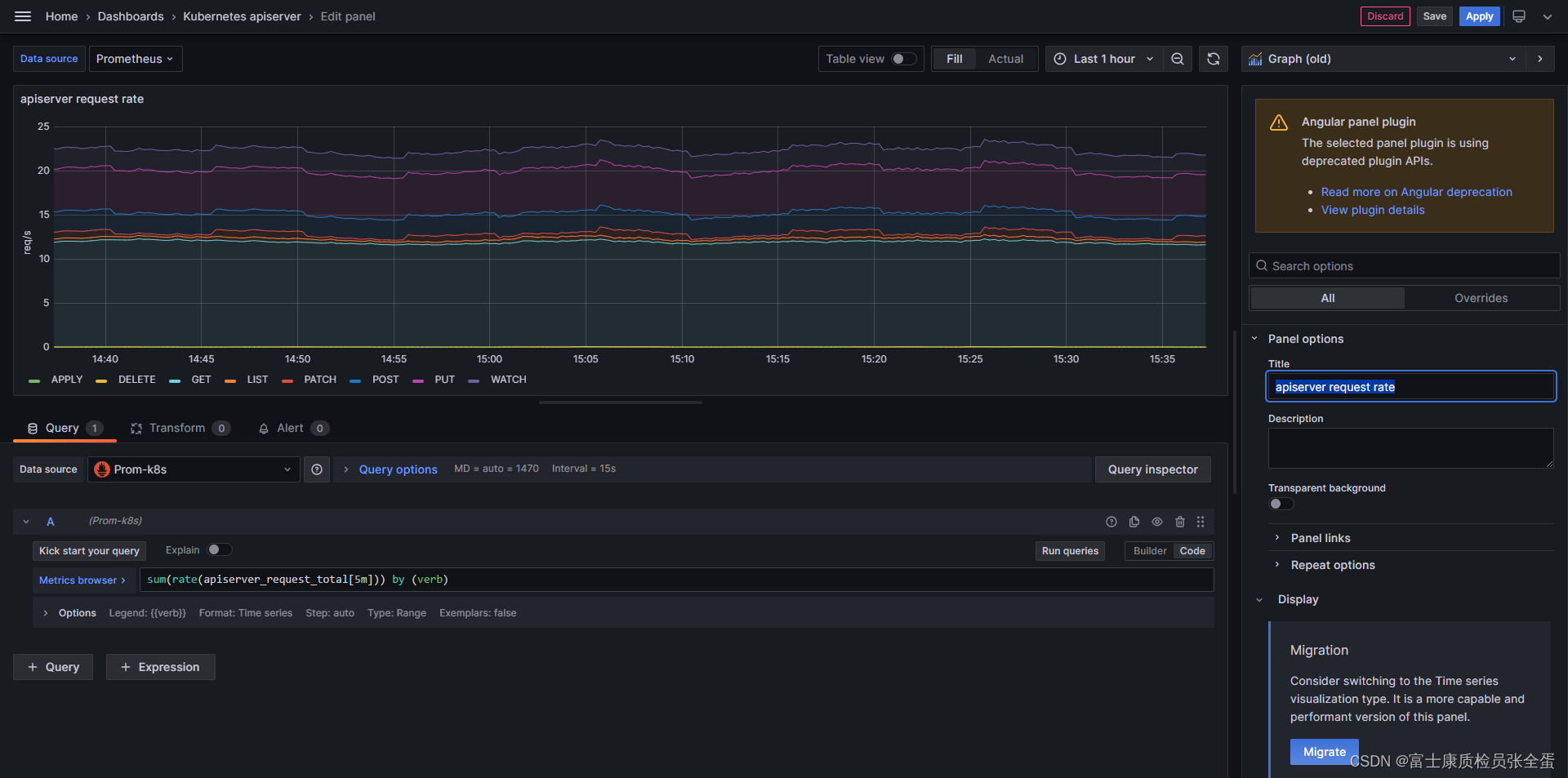Click Run queries button
This screenshot has width=1568, height=778.
(x=1070, y=551)
